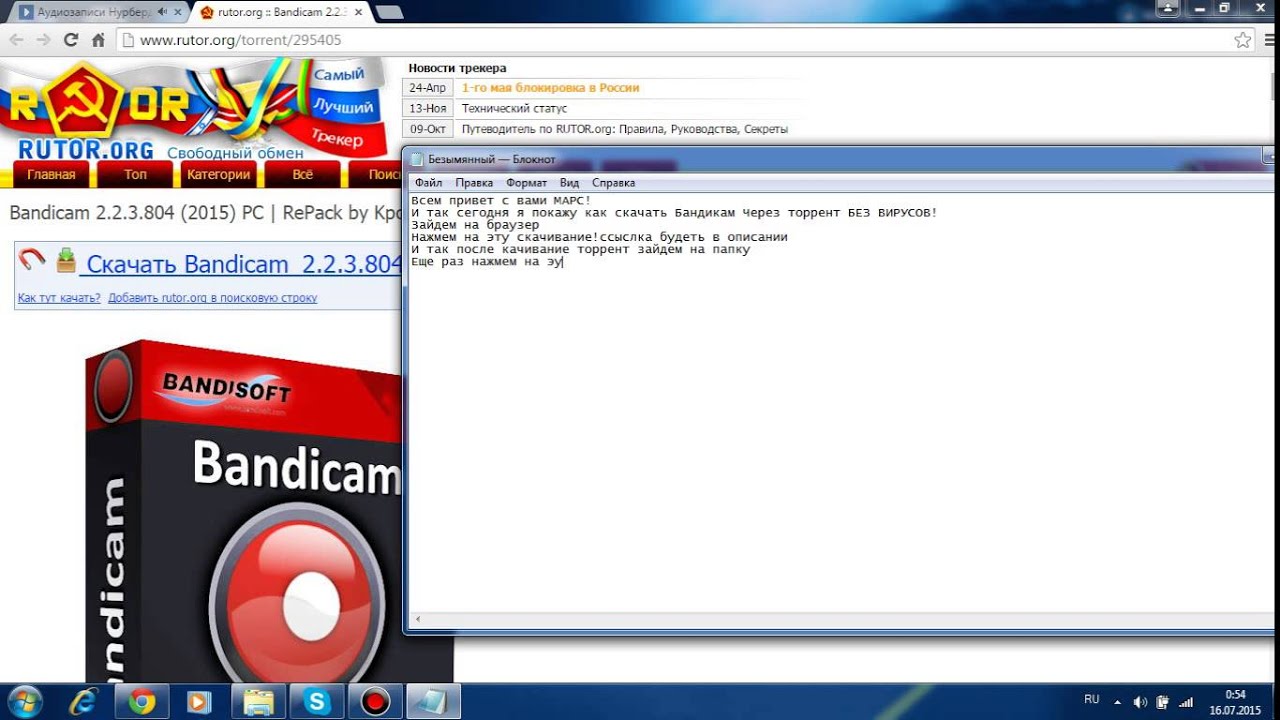Viewport: 1280px width, 720px height.
Task: Open the Правка menu in Notepad
Action: (474, 183)
